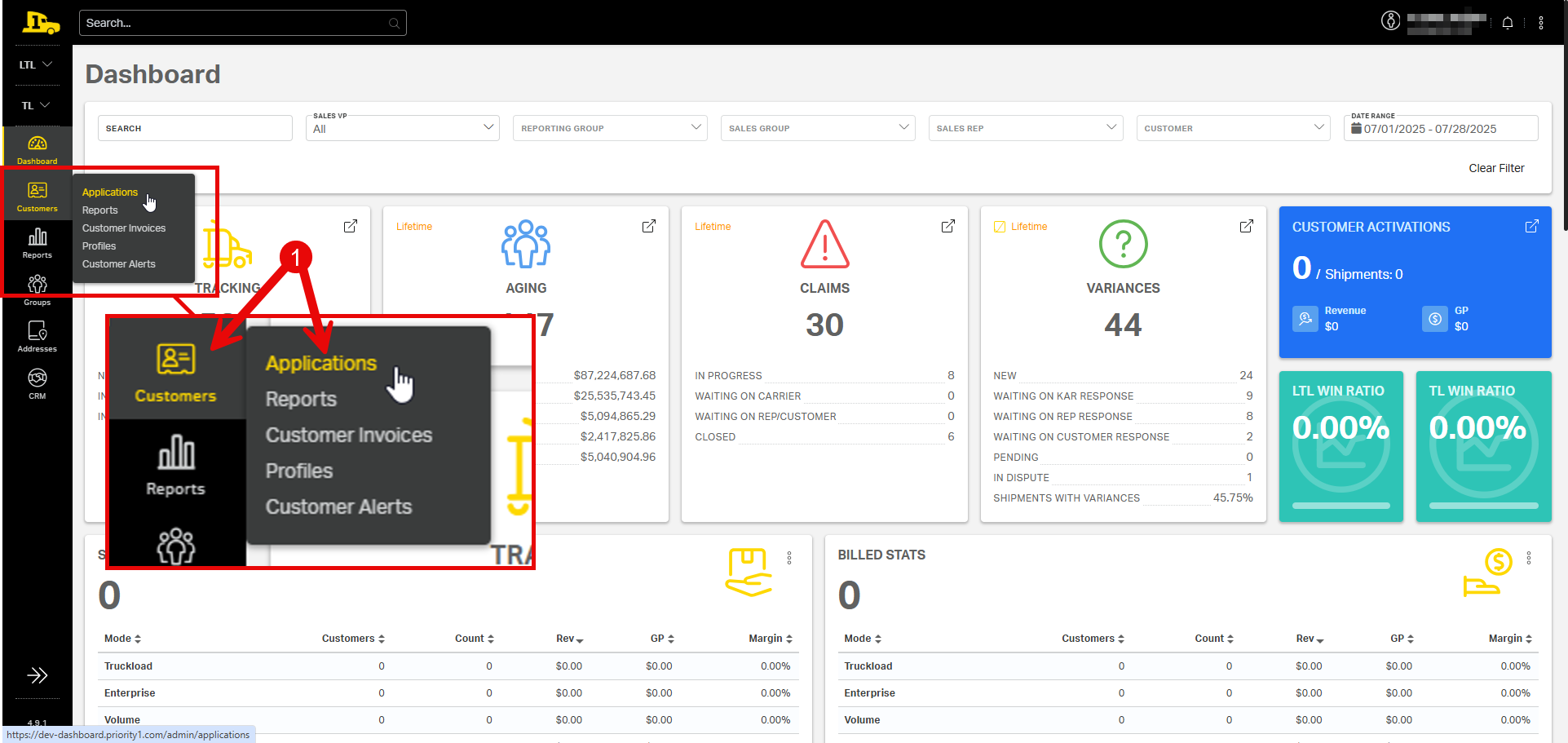
Task: Sort Billed Stats table by Mode
Action: coord(863,639)
